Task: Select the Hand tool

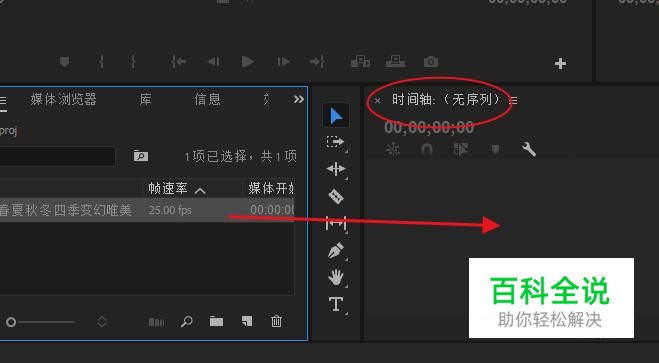Action: tap(336, 278)
